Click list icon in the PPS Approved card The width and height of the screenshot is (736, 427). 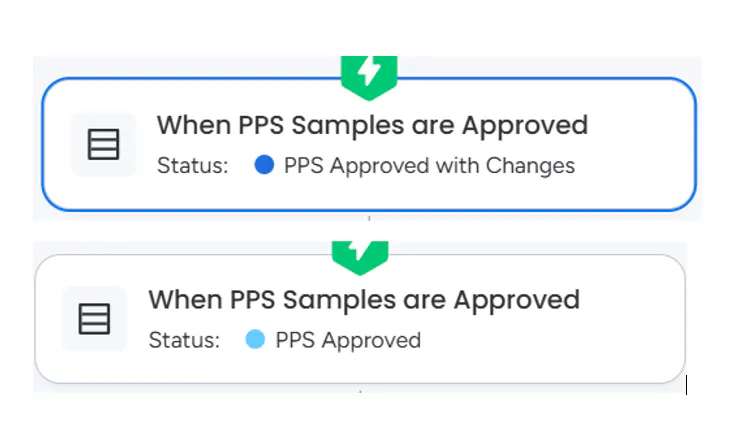[94, 319]
